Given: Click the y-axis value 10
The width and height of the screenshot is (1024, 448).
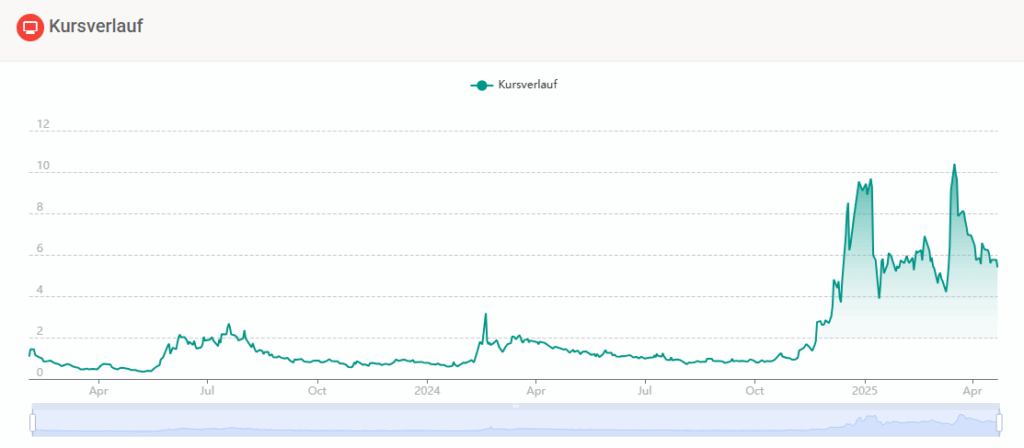Looking at the screenshot, I should click(43, 166).
